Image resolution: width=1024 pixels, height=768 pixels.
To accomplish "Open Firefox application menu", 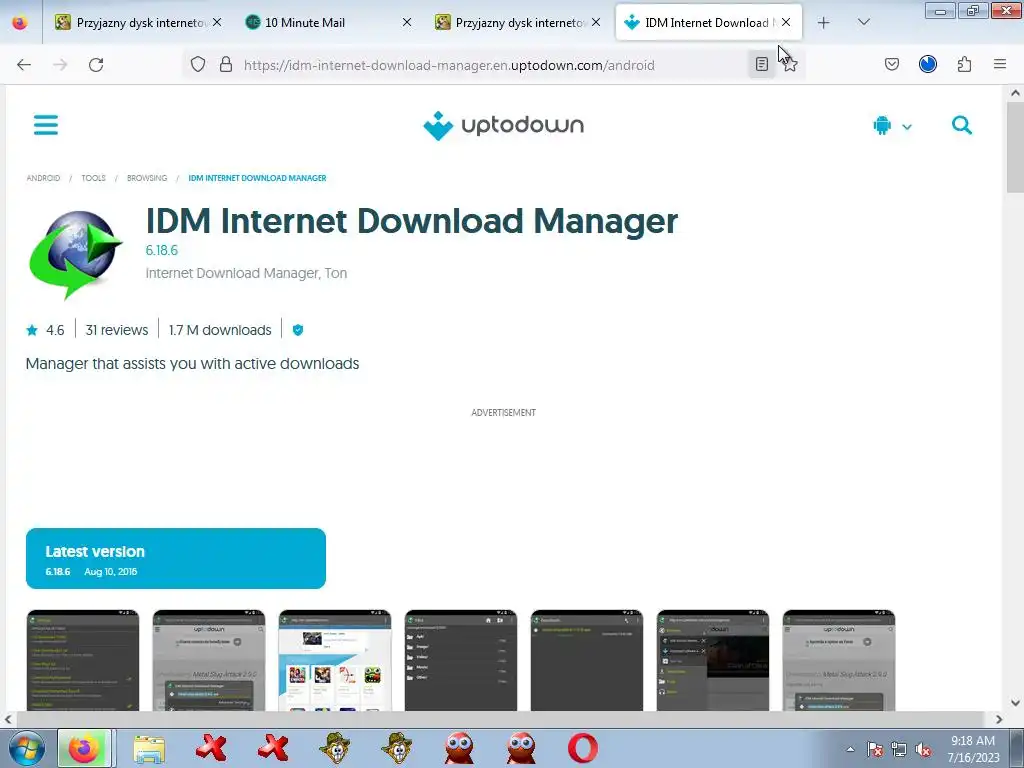I will point(1000,64).
